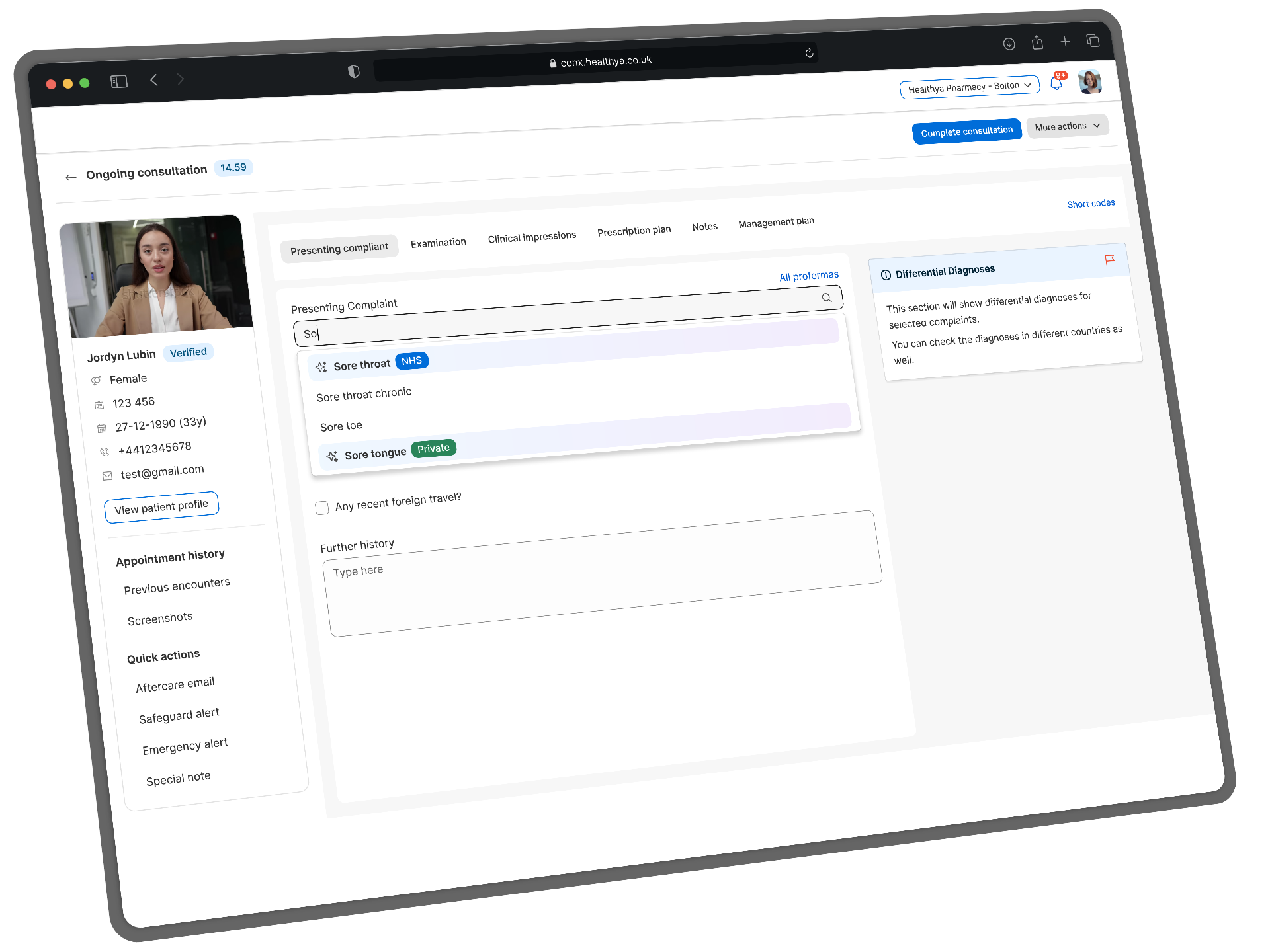This screenshot has width=1270, height=952.
Task: Select the Sore tongue Private suggestion
Action: coord(585,436)
